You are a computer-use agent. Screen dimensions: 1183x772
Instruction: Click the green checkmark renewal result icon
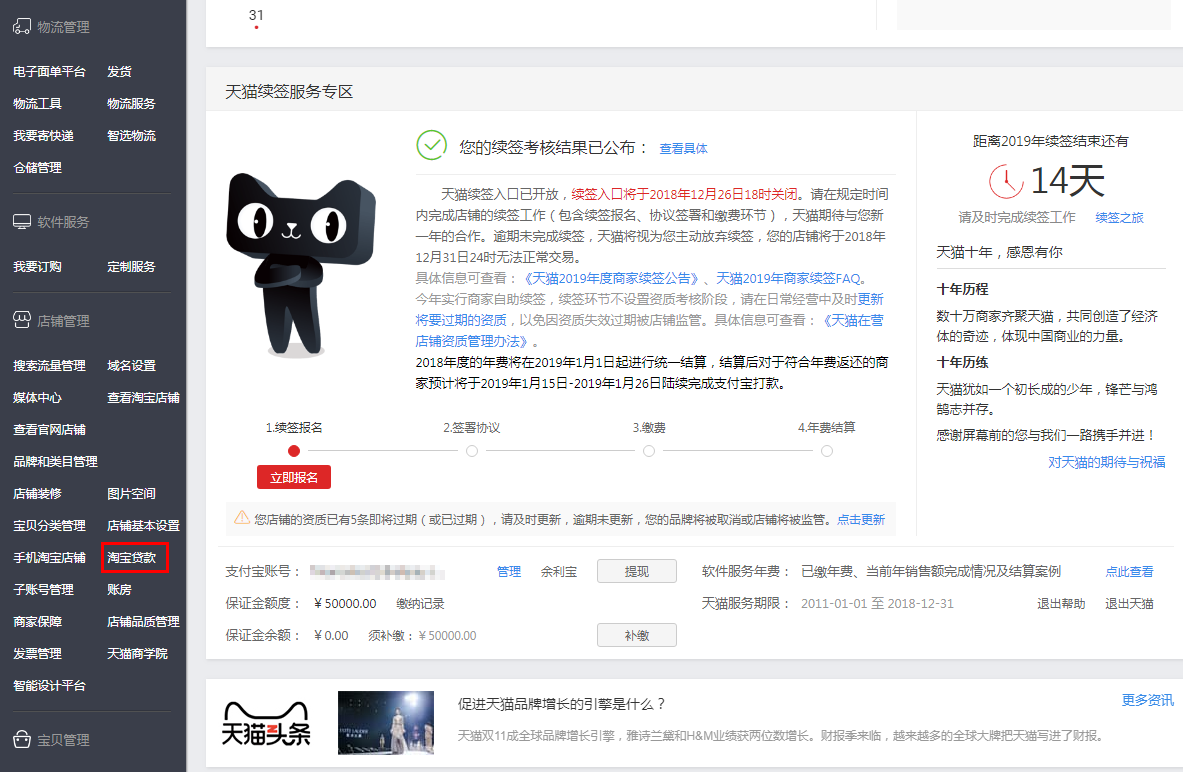pyautogui.click(x=432, y=146)
